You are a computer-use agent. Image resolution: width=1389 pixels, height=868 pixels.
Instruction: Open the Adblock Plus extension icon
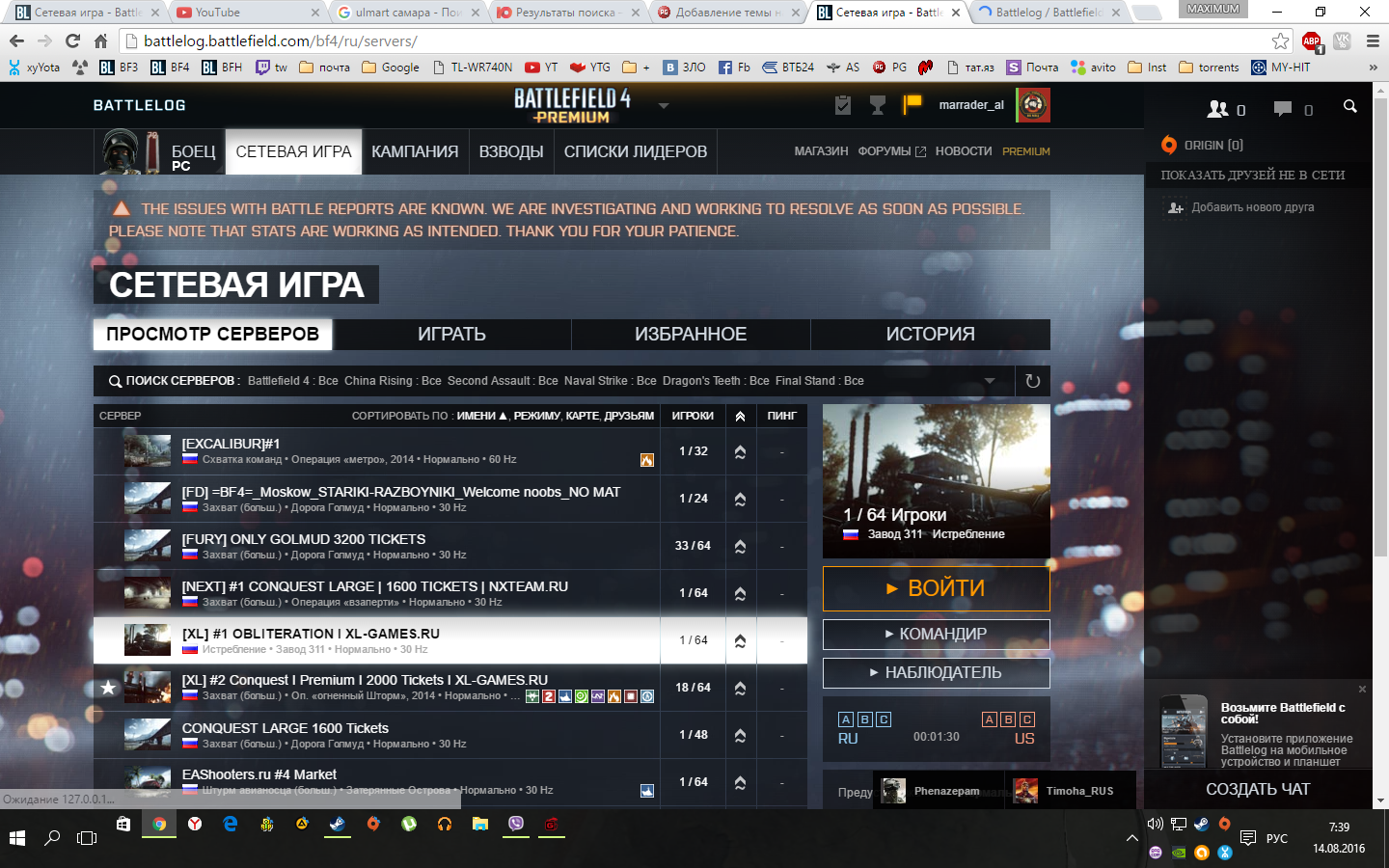[x=1312, y=41]
